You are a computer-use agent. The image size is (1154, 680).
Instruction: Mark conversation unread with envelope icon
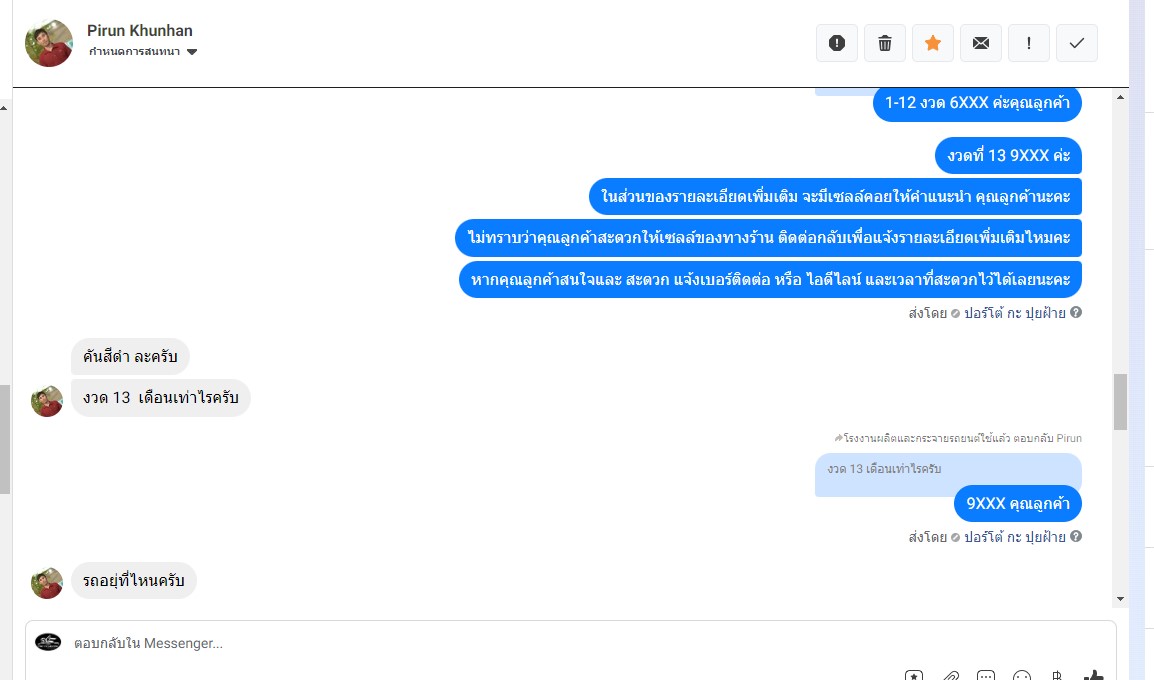click(x=980, y=43)
